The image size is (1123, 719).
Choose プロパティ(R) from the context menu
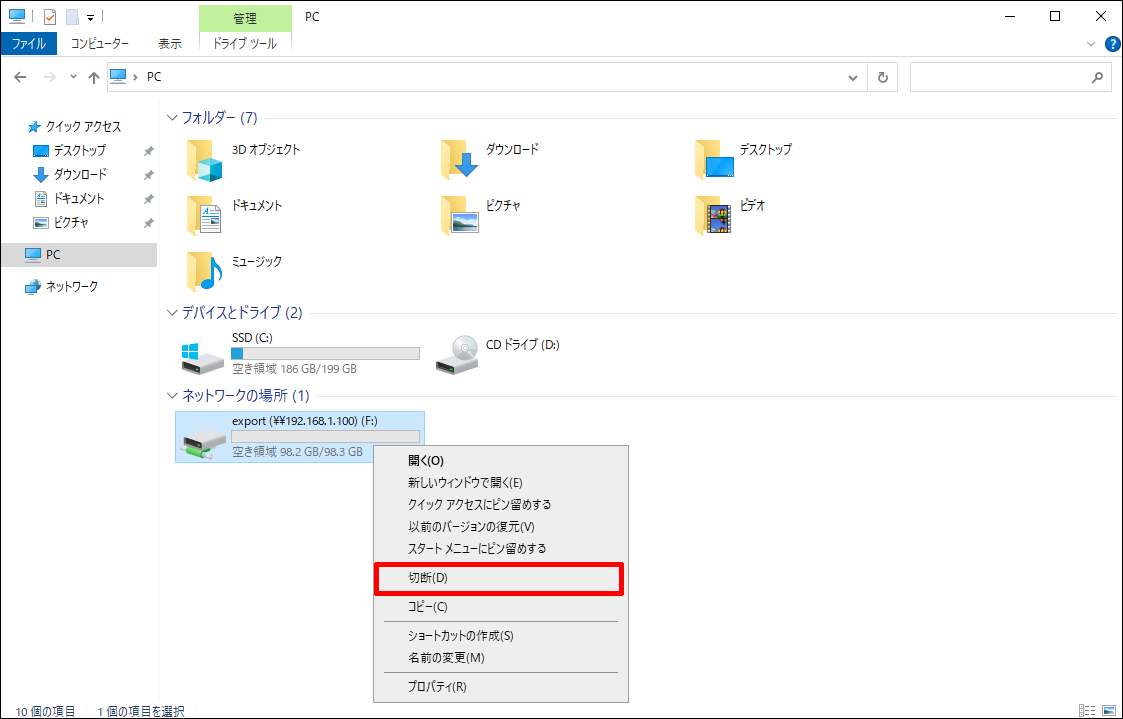point(501,687)
